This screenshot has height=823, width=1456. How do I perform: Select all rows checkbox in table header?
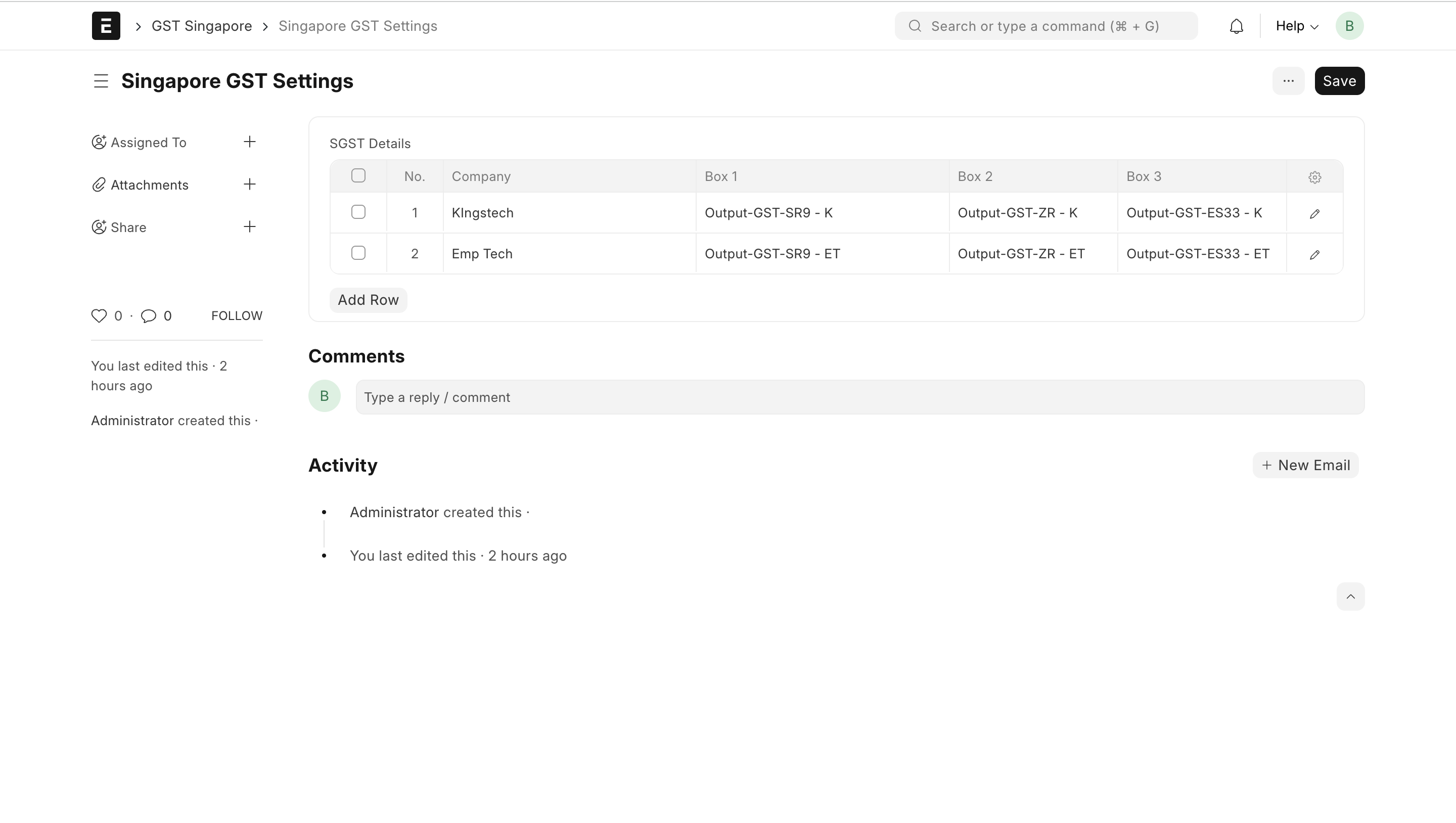point(358,176)
